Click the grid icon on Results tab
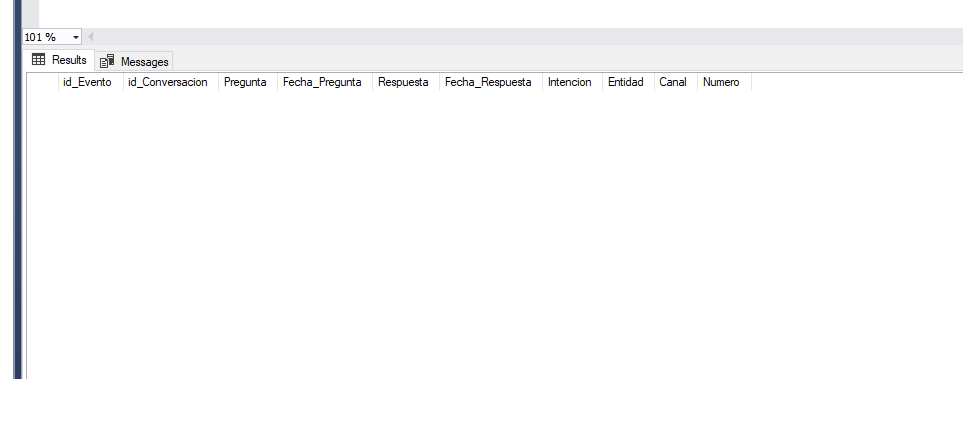Image resolution: width=963 pixels, height=434 pixels. [38, 60]
